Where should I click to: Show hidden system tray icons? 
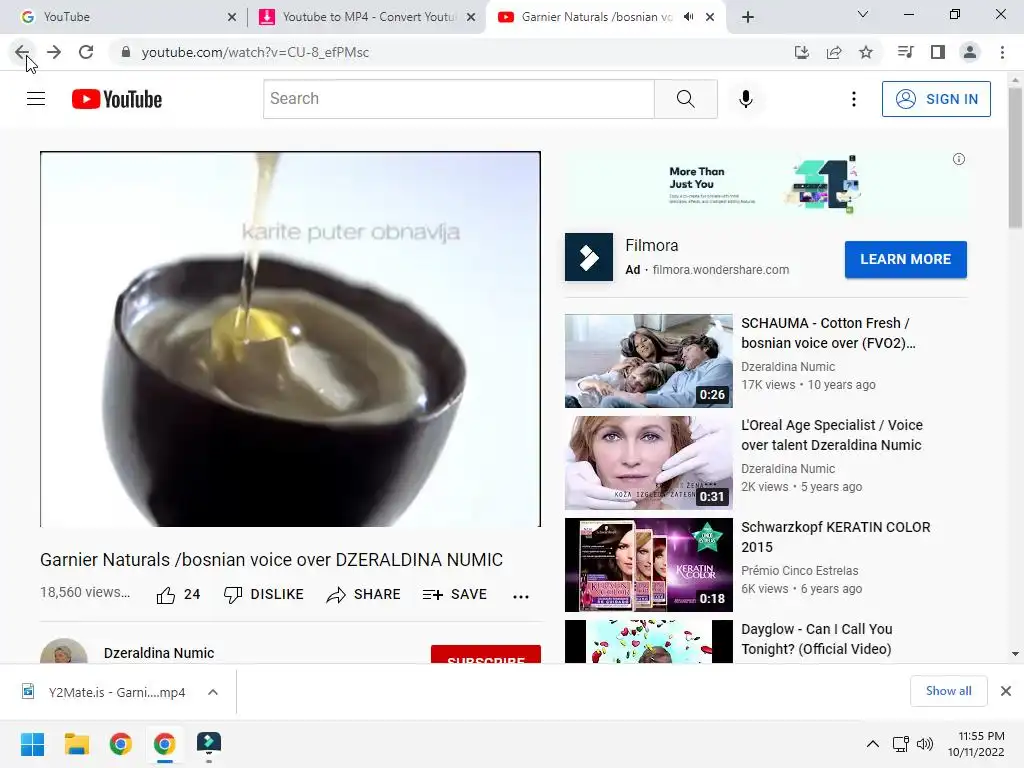pos(872,744)
